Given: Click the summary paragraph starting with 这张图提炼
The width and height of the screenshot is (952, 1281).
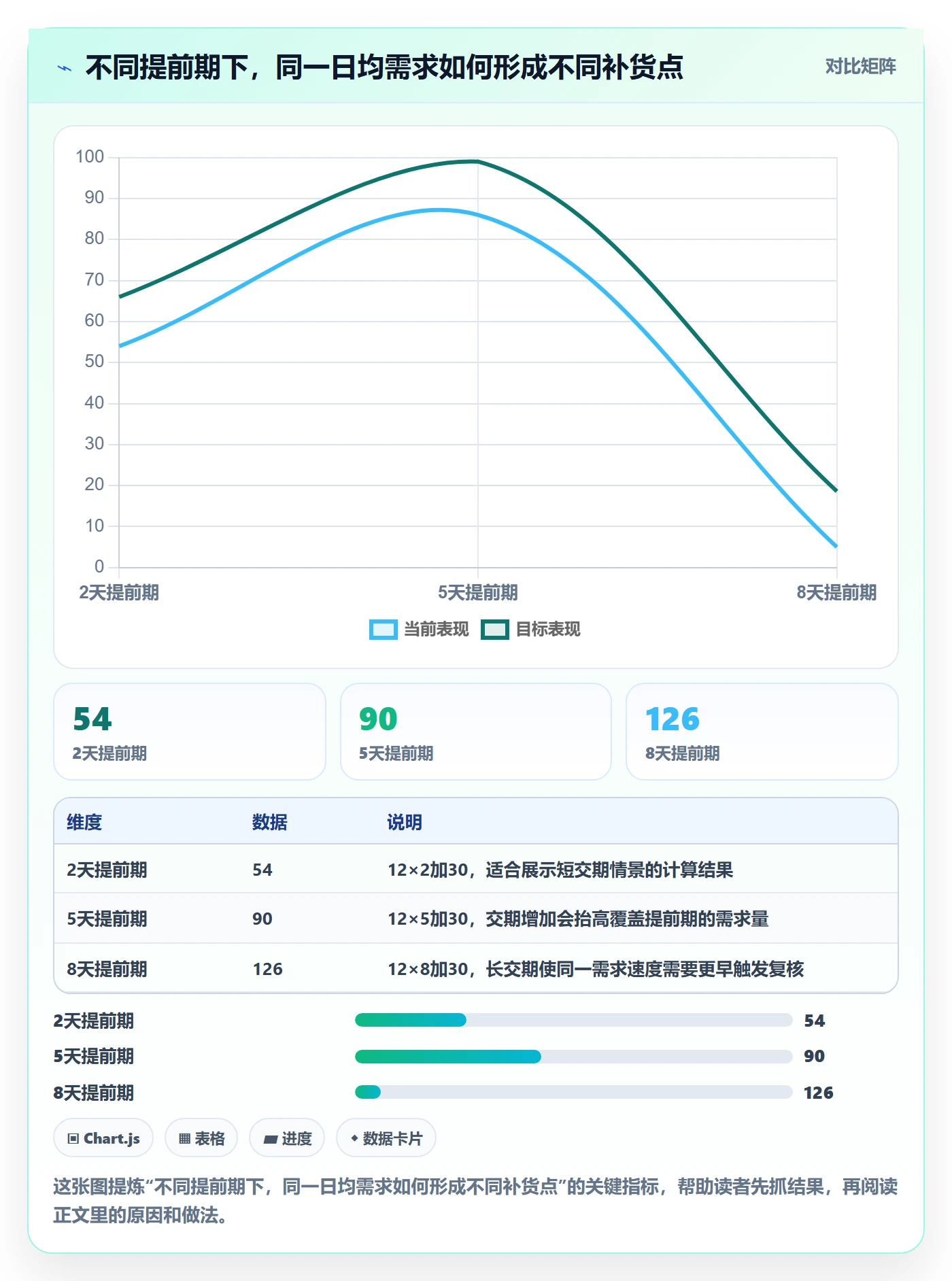Looking at the screenshot, I should click(x=475, y=1200).
